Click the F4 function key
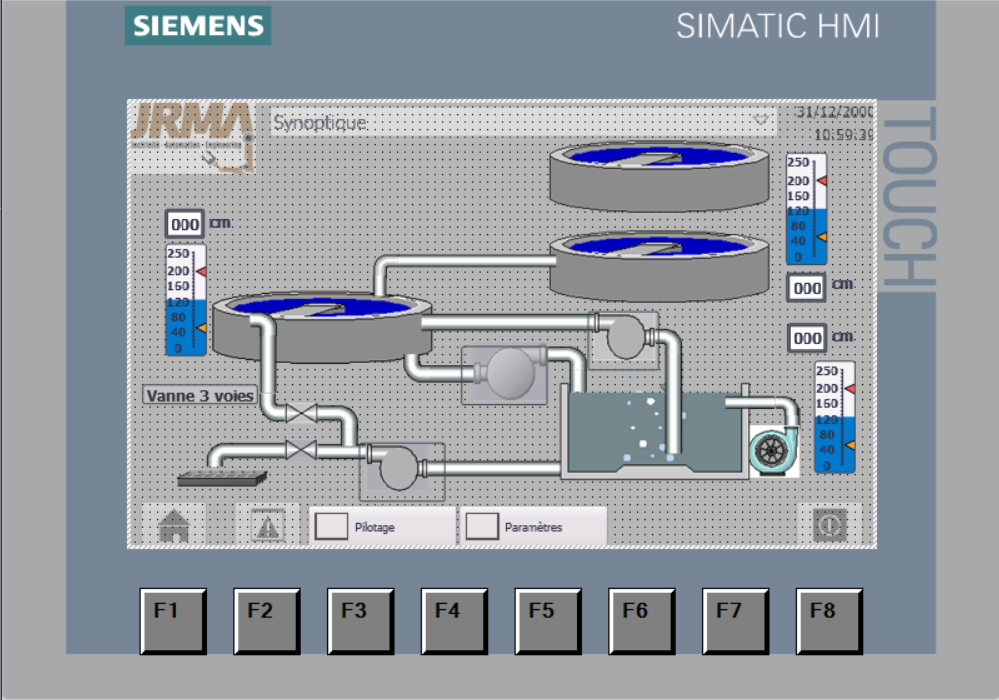Screen dimensions: 999x700 point(454,621)
